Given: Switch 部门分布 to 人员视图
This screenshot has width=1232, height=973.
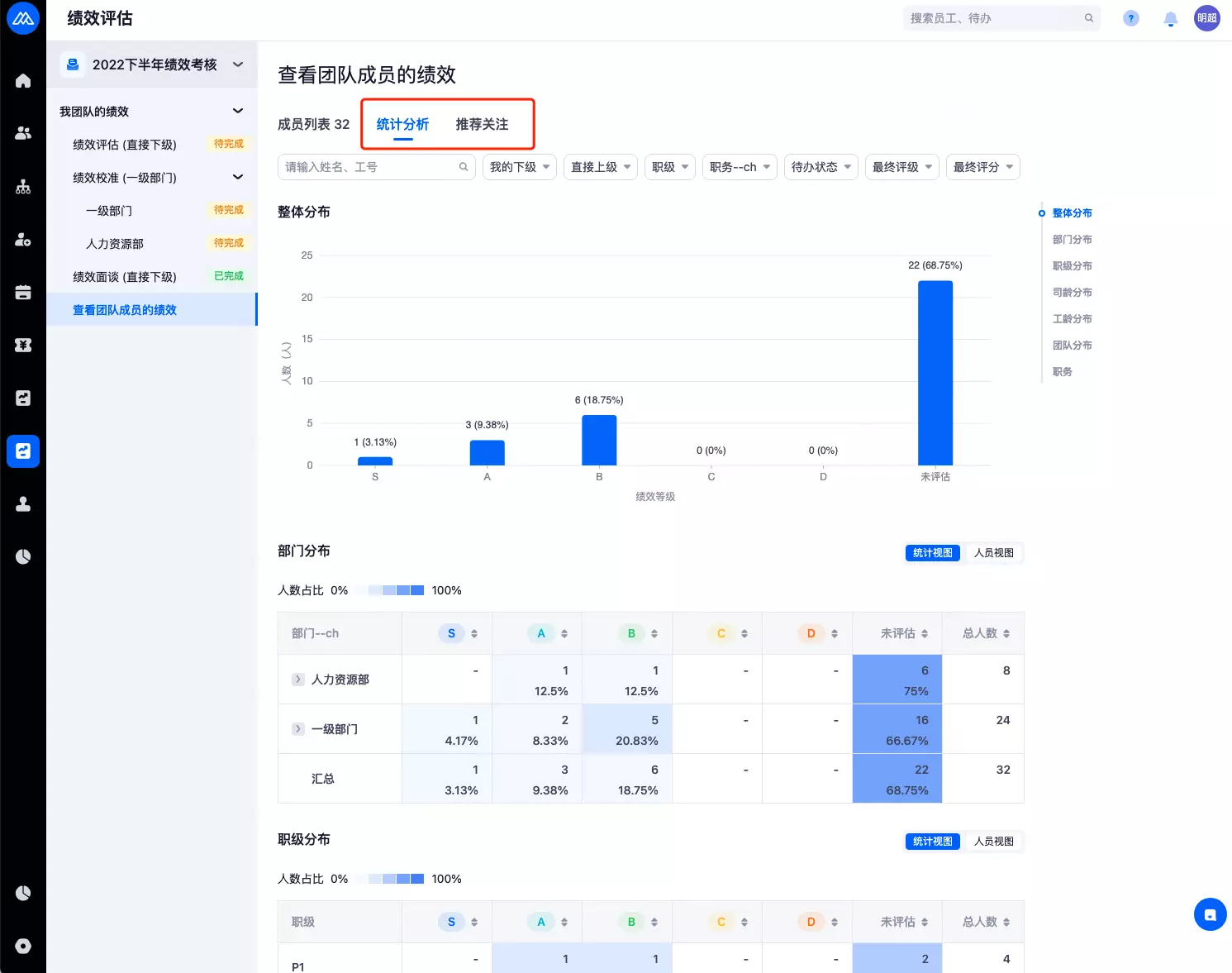Looking at the screenshot, I should point(994,553).
